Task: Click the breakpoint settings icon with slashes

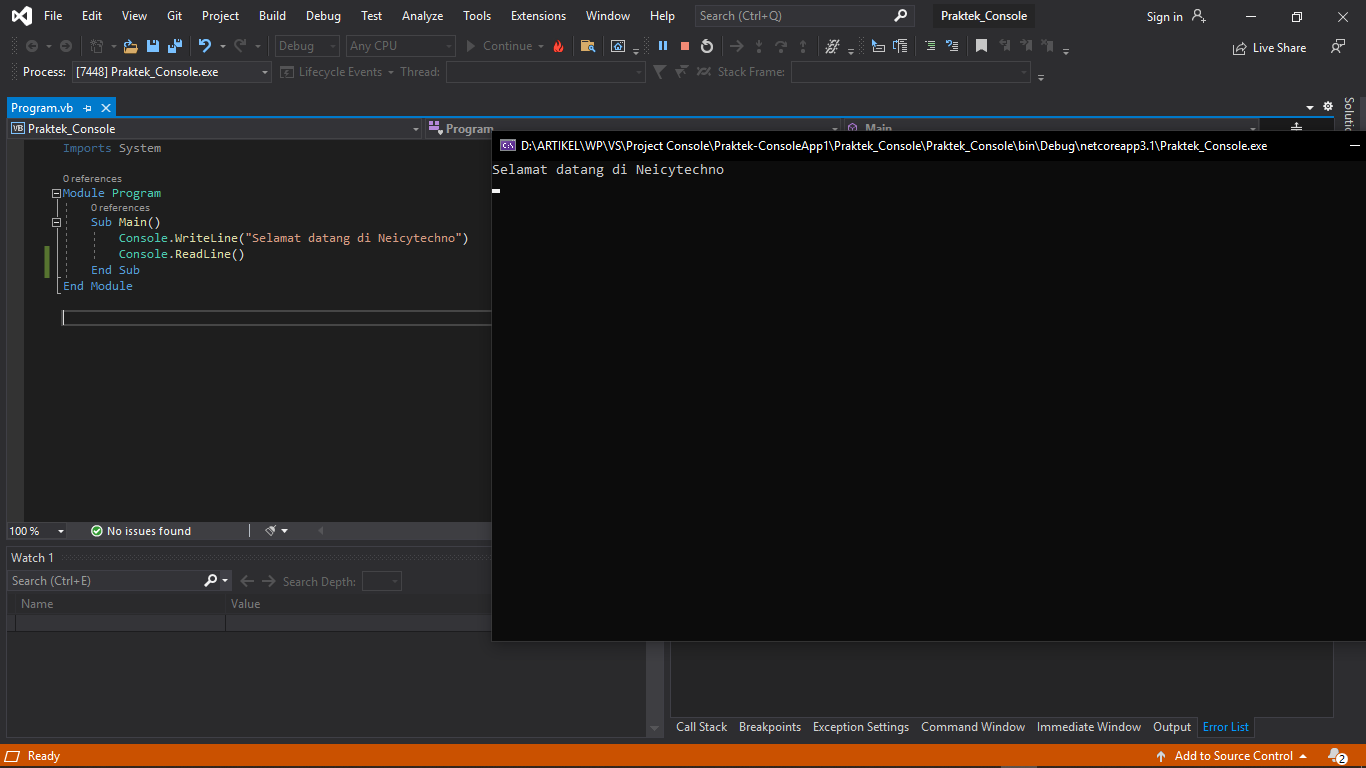Action: [x=832, y=46]
